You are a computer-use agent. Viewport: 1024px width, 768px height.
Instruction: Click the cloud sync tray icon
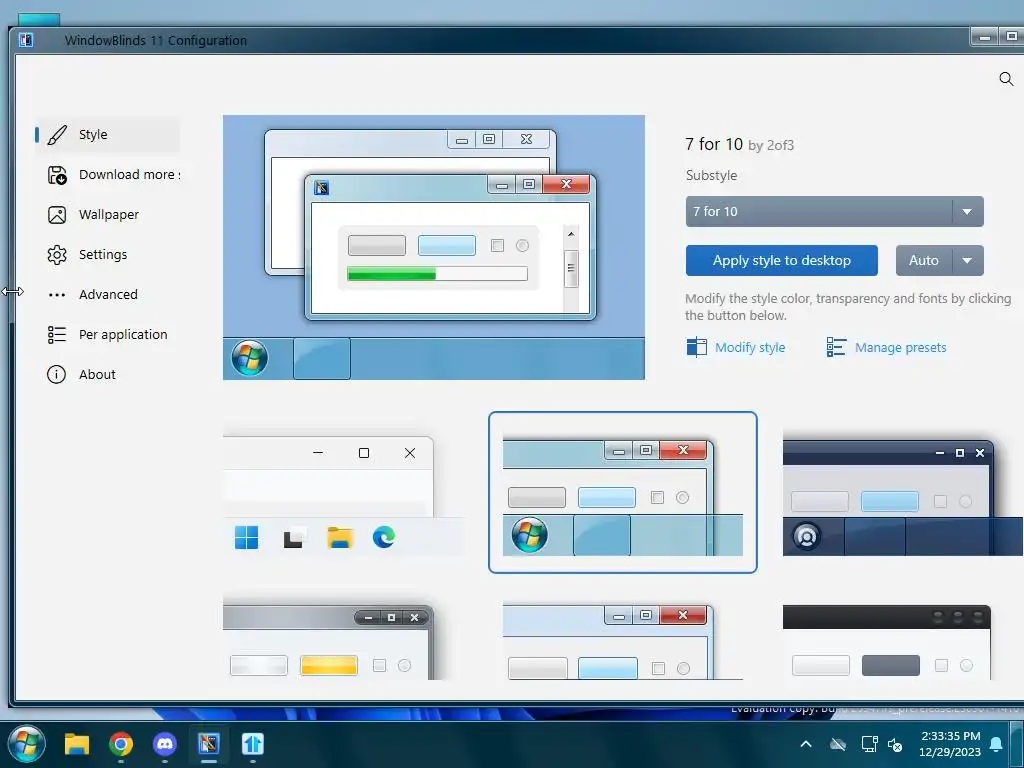(x=838, y=744)
